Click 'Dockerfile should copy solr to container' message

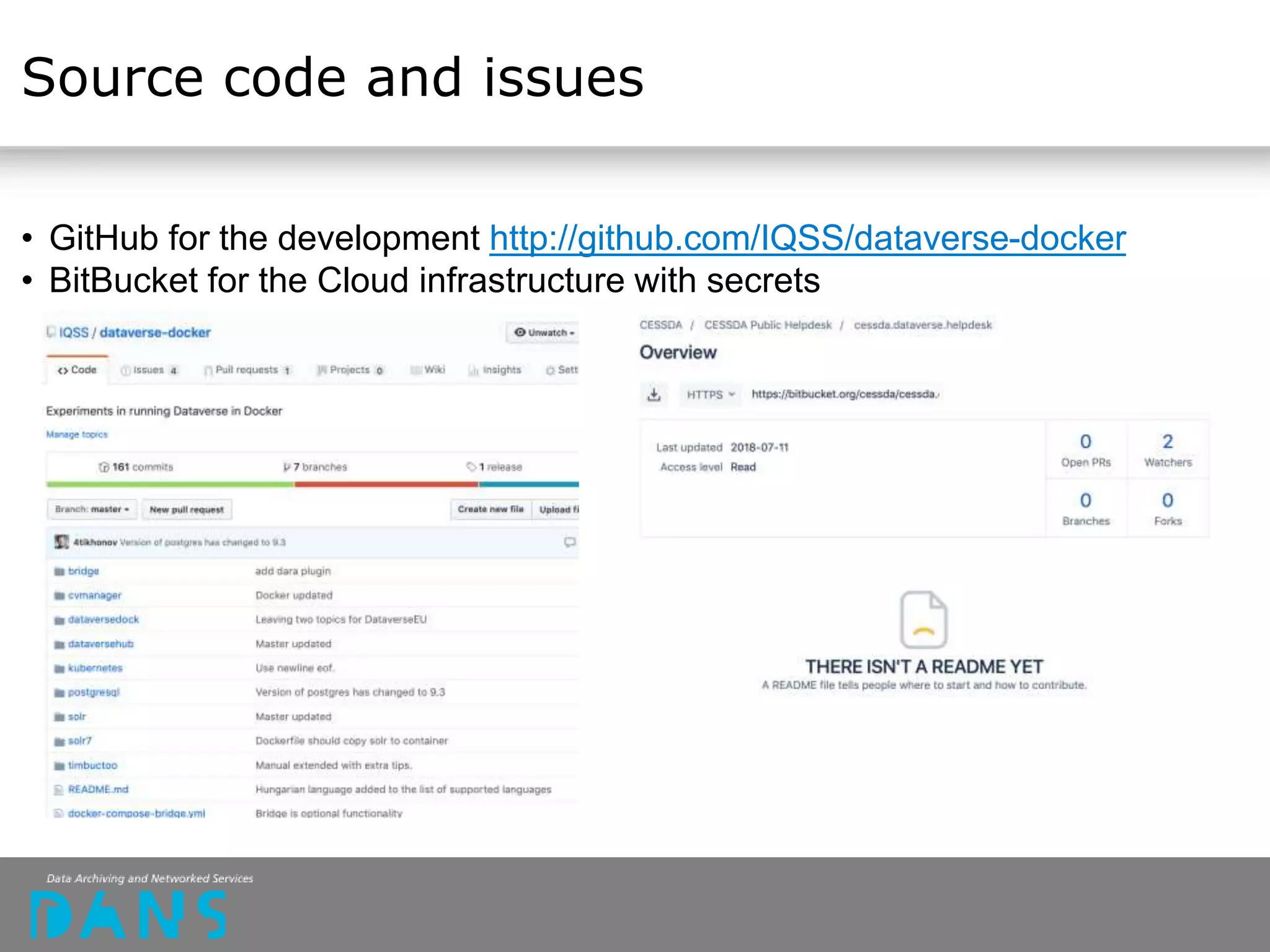click(352, 741)
